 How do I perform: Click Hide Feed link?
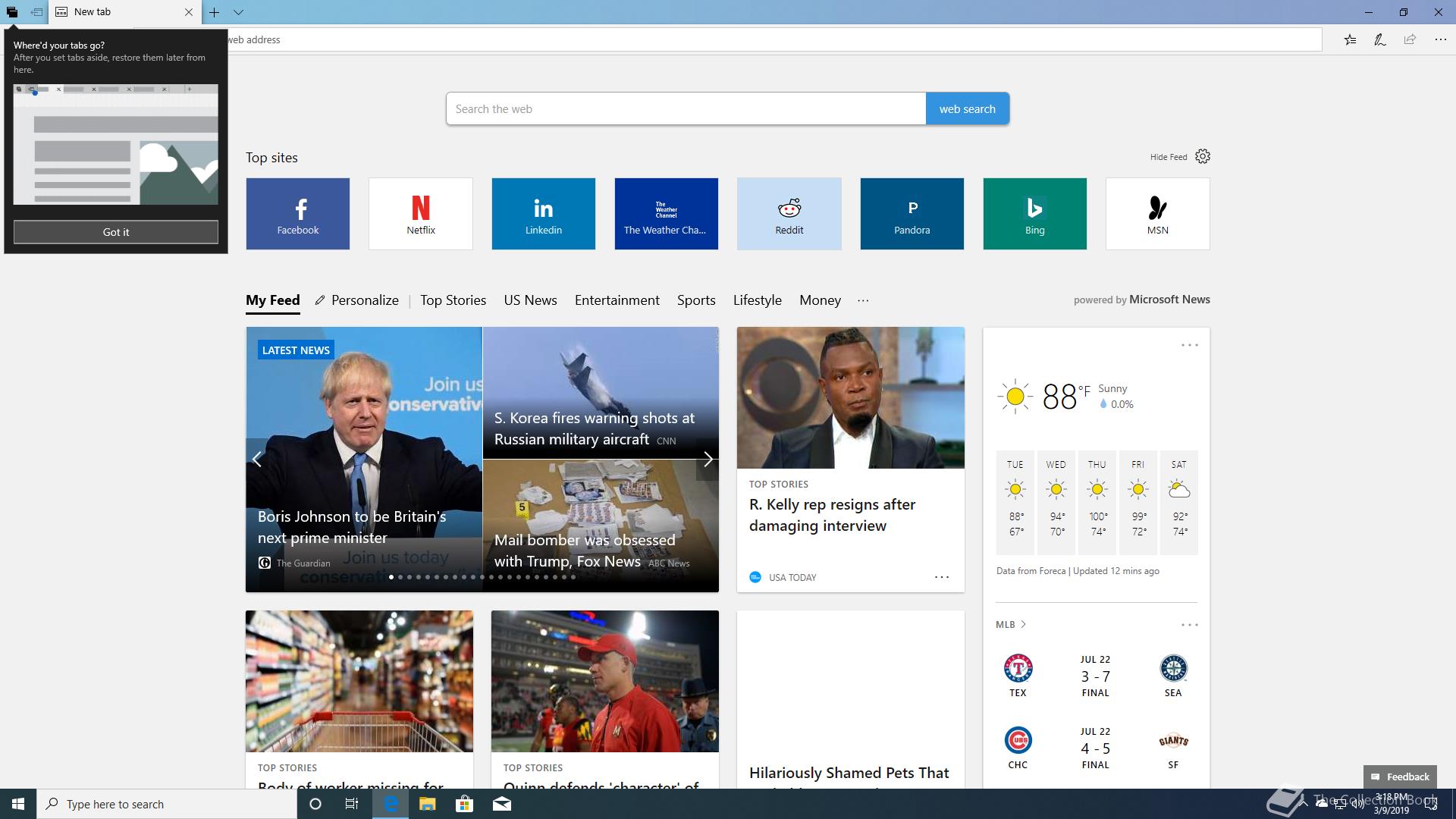(1168, 157)
